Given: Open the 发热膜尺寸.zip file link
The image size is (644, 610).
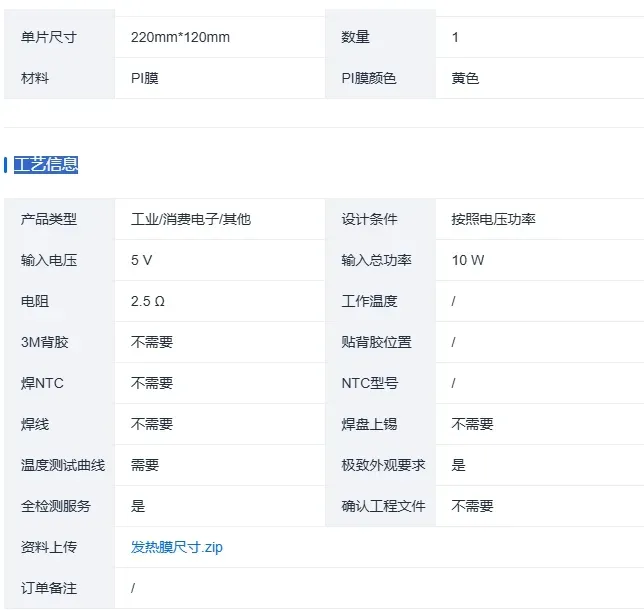Looking at the screenshot, I should tap(179, 547).
